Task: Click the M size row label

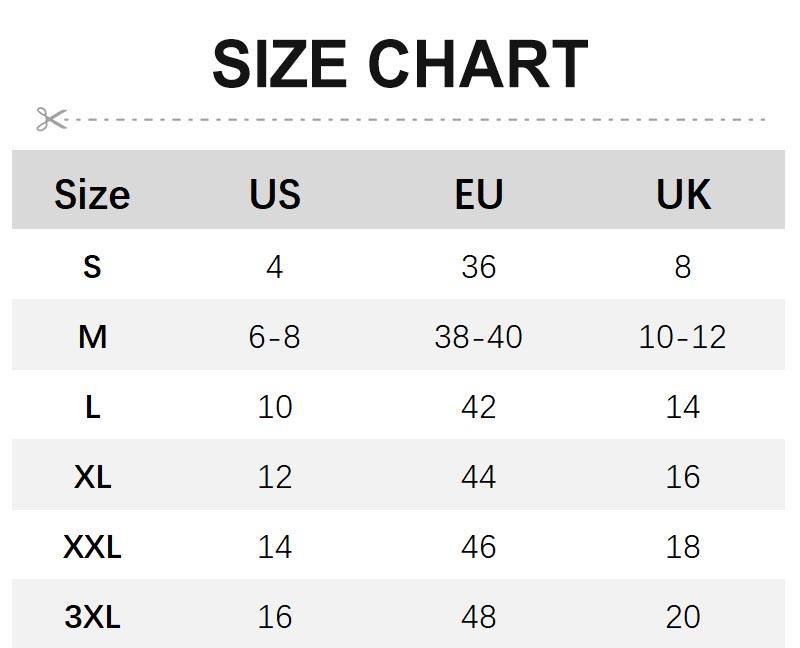Action: [92, 337]
